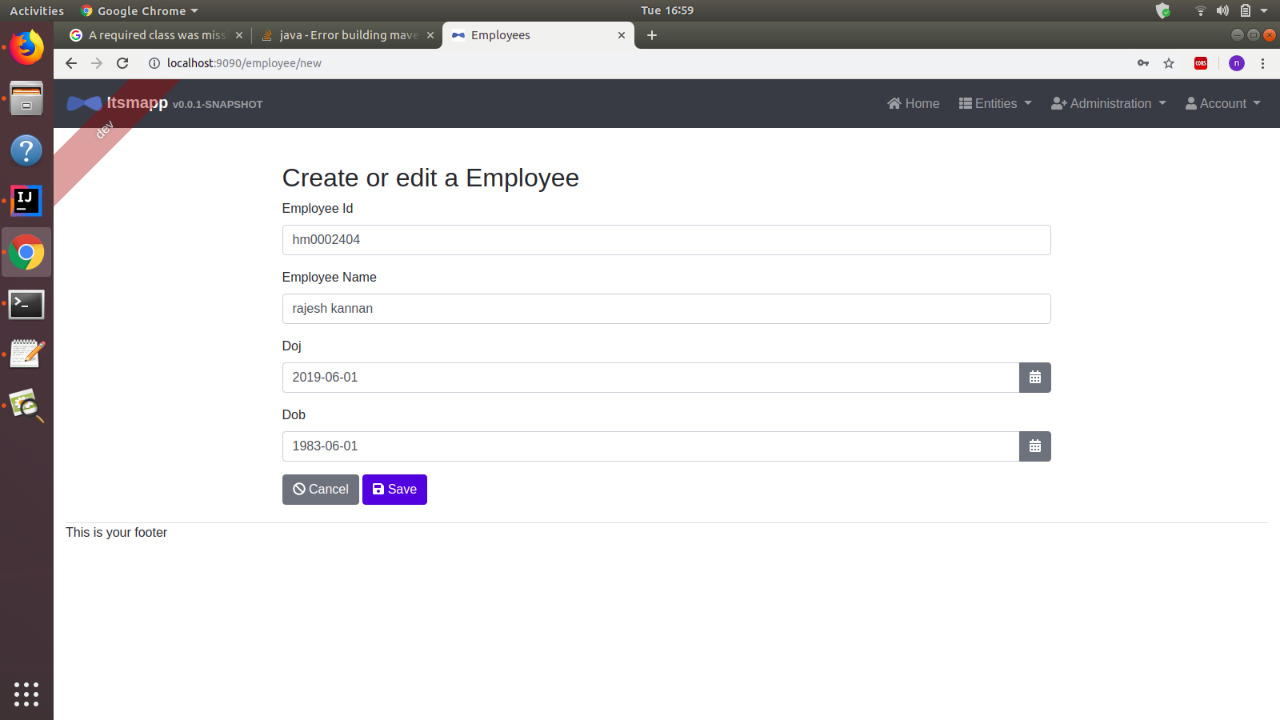The width and height of the screenshot is (1280, 720).
Task: Open the Google Chrome app menu
Action: (x=139, y=10)
